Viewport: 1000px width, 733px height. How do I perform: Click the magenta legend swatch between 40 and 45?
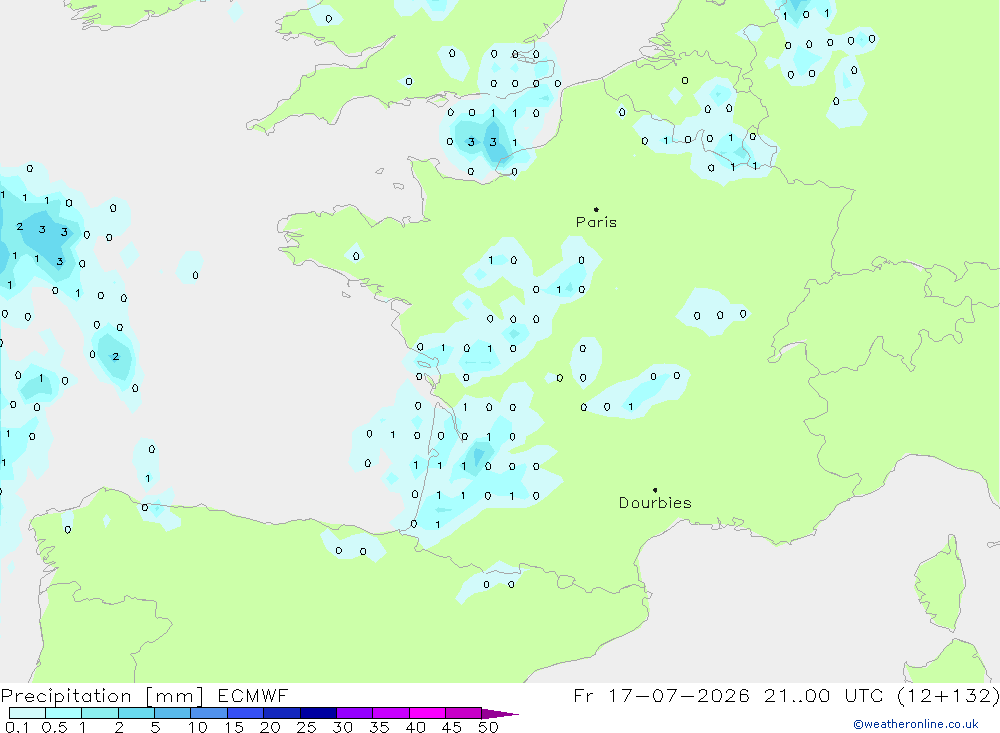pos(427,713)
